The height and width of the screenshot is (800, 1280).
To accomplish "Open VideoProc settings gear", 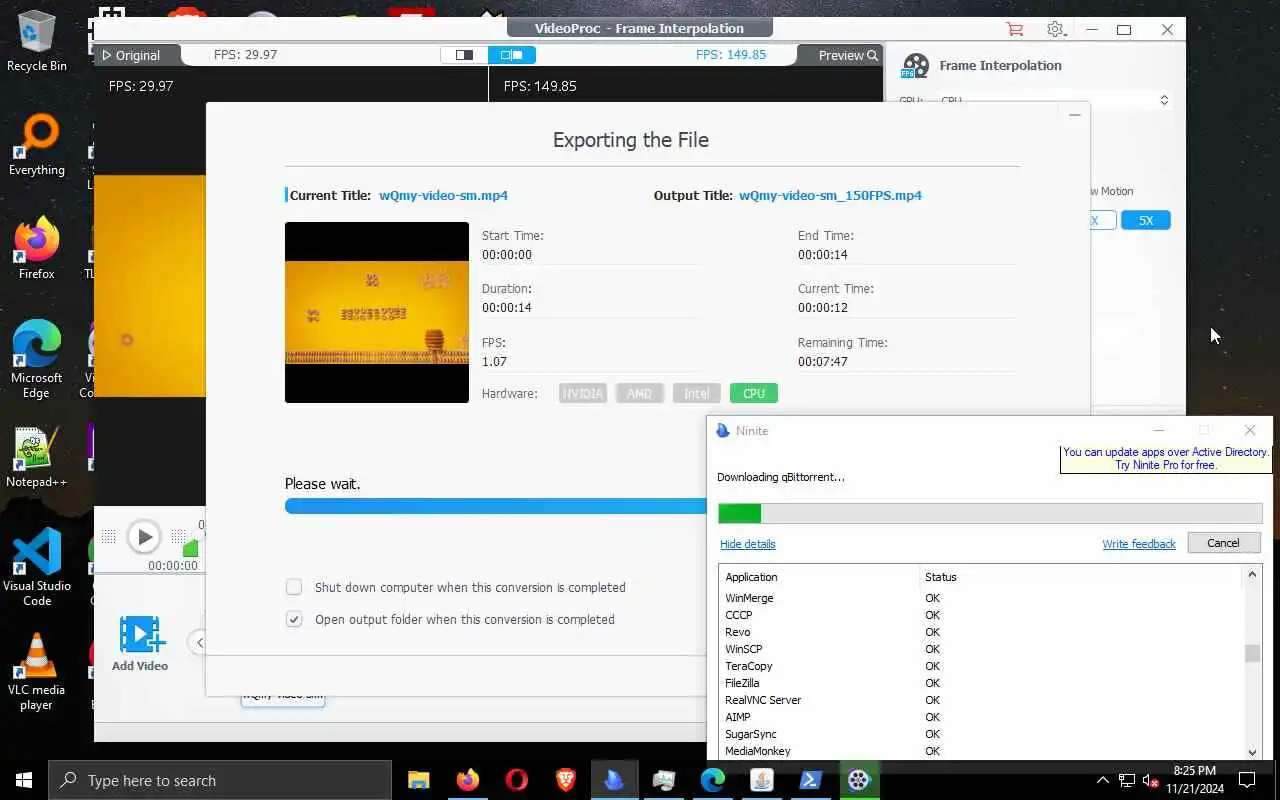I will pyautogui.click(x=1055, y=29).
